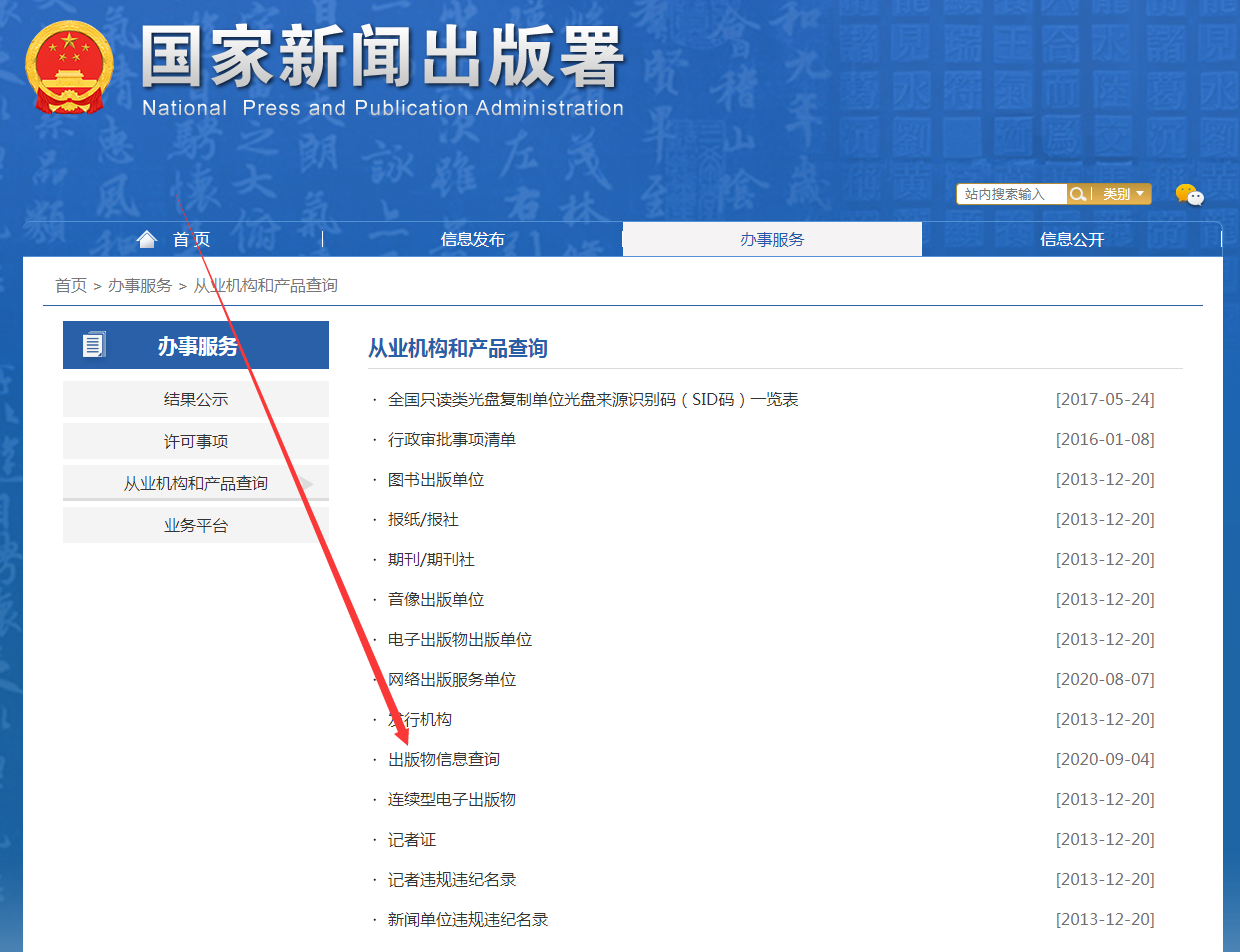Click the date in the 记者证 row

pos(1105,840)
